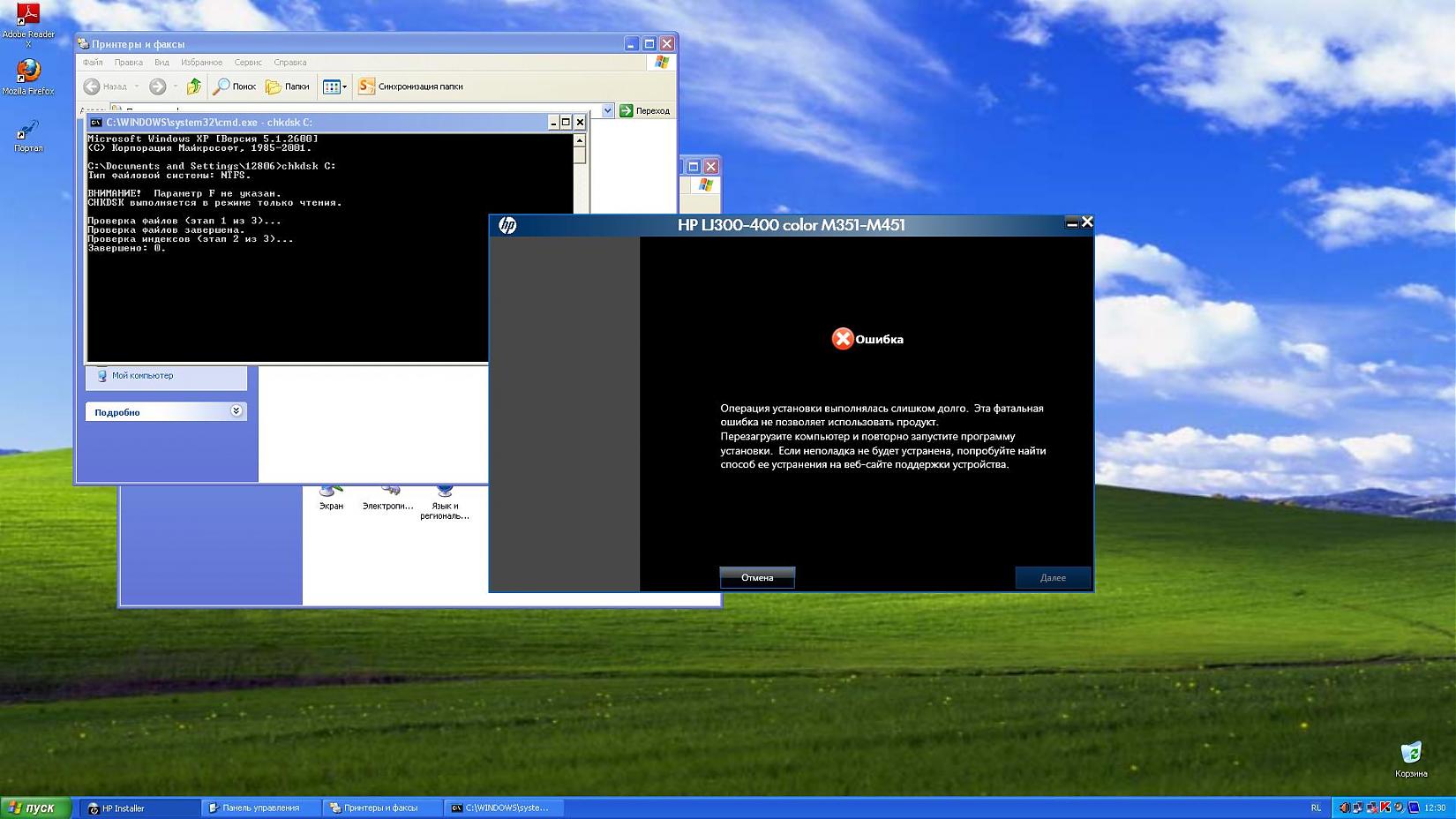Open the views icon menu
The image size is (1456, 819).
[x=334, y=86]
